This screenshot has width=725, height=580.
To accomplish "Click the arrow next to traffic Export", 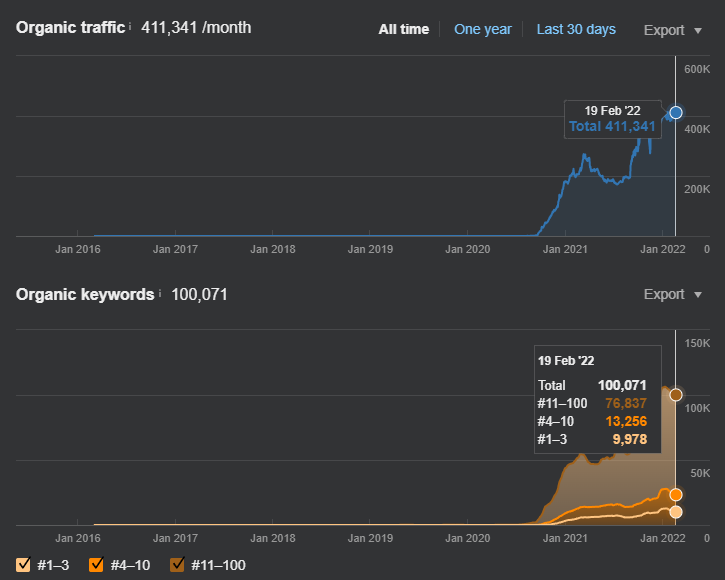I will click(698, 31).
